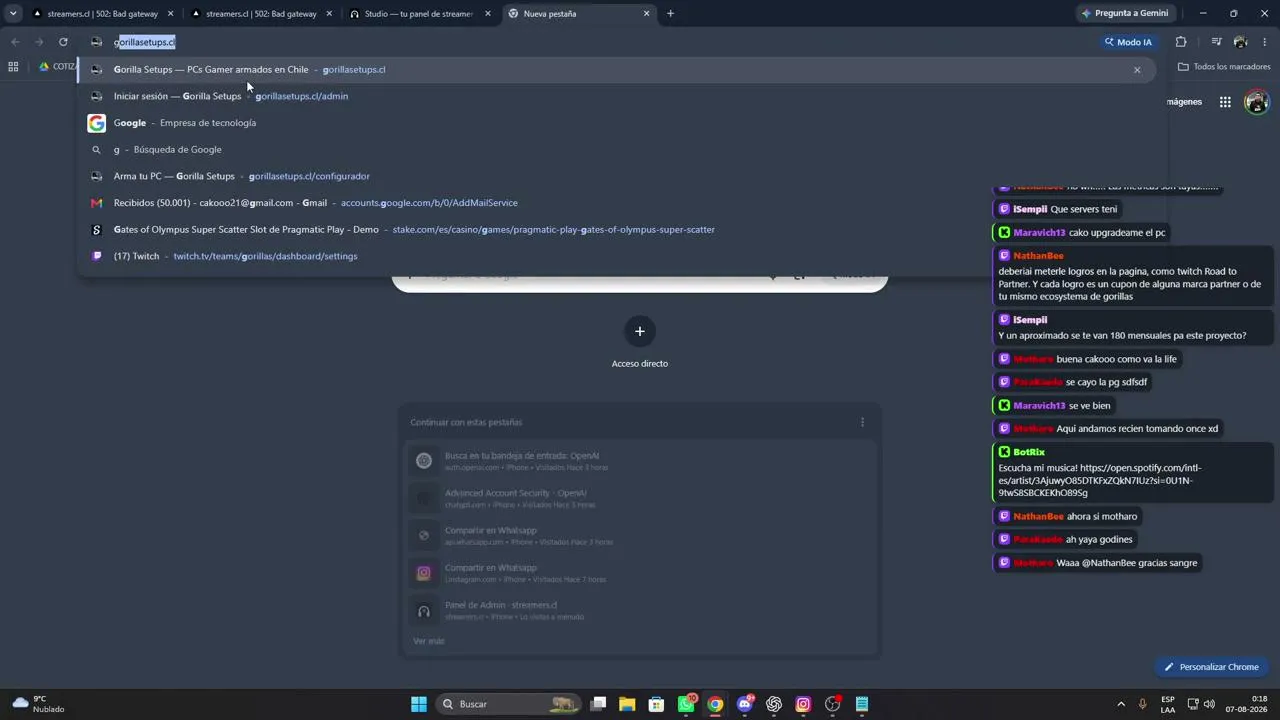
Task: Show hidden system tray icons
Action: 1120,704
